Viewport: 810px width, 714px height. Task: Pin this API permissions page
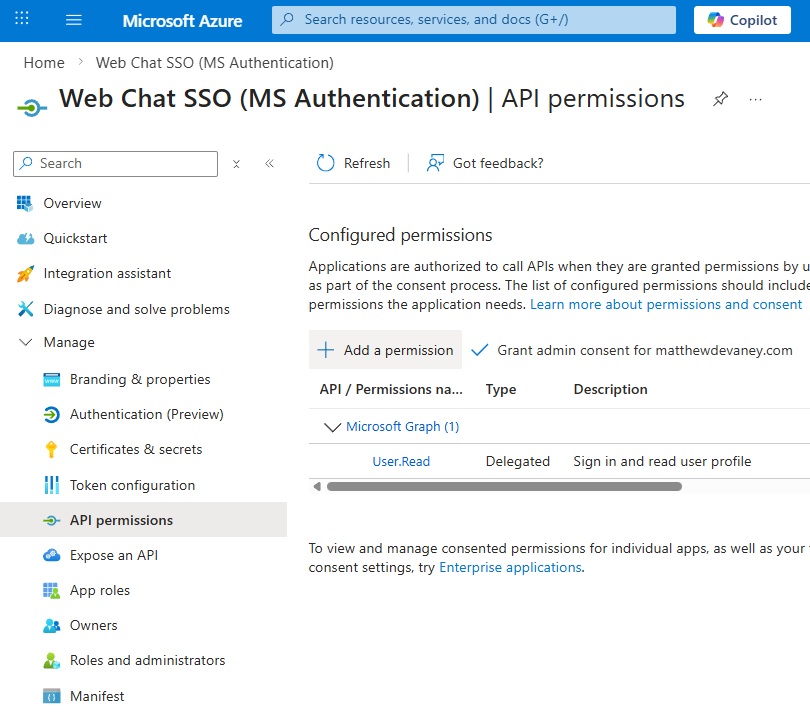[x=719, y=99]
